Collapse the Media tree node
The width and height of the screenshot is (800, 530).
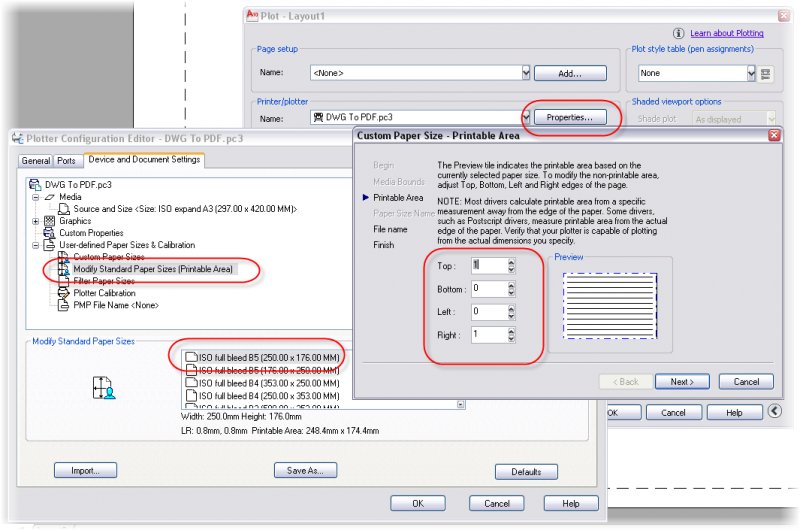click(x=36, y=197)
